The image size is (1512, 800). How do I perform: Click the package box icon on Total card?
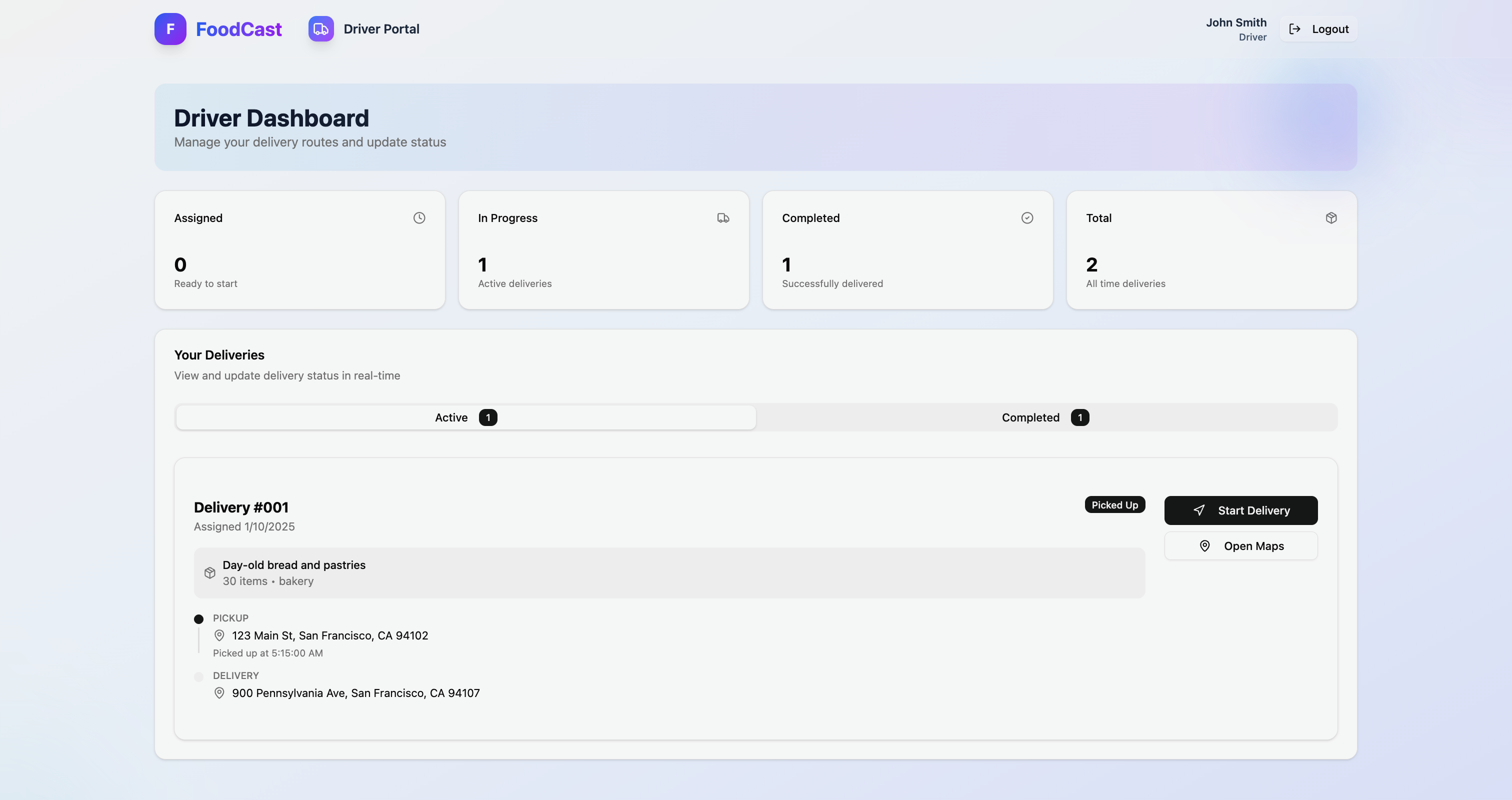(1331, 218)
